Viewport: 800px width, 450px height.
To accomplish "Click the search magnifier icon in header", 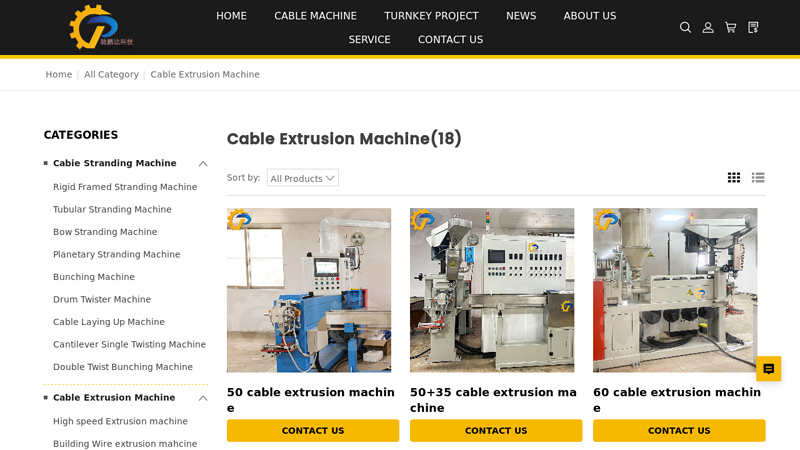I will 685,28.
